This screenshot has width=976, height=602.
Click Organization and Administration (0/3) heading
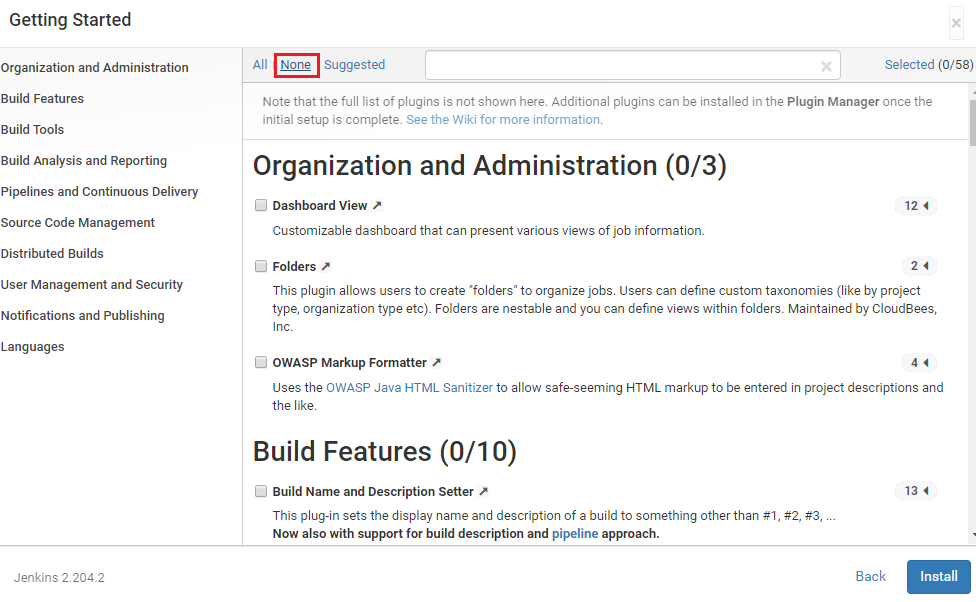click(x=490, y=166)
